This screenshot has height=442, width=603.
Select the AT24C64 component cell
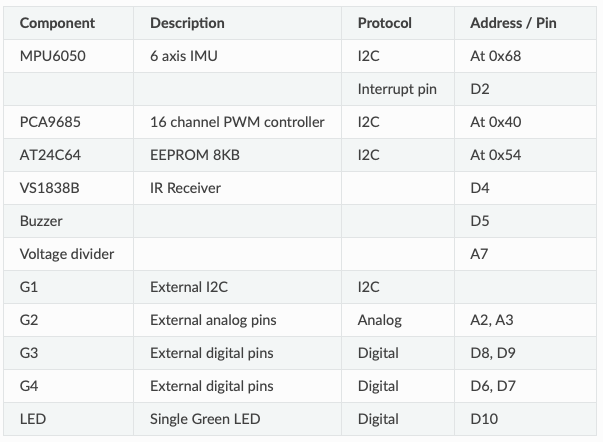(51, 155)
